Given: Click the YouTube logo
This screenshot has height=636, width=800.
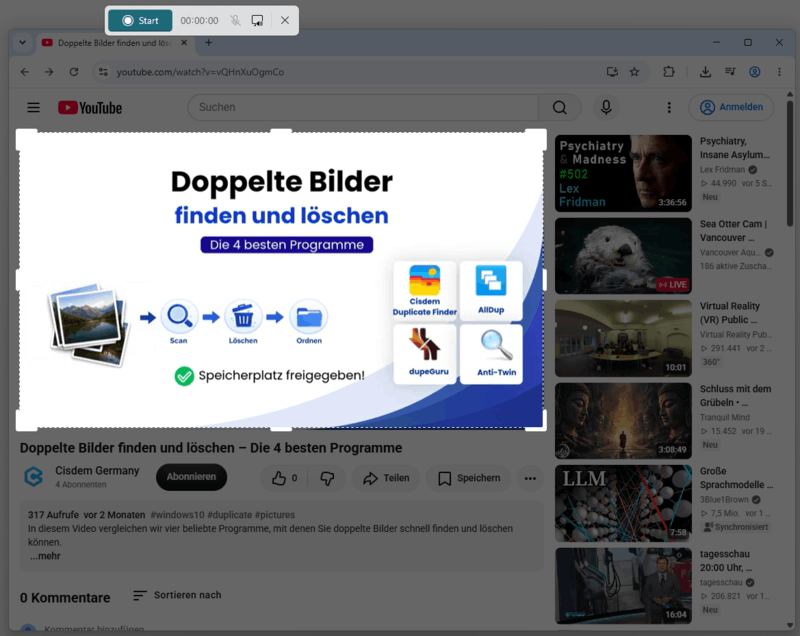Looking at the screenshot, I should click(x=90, y=108).
